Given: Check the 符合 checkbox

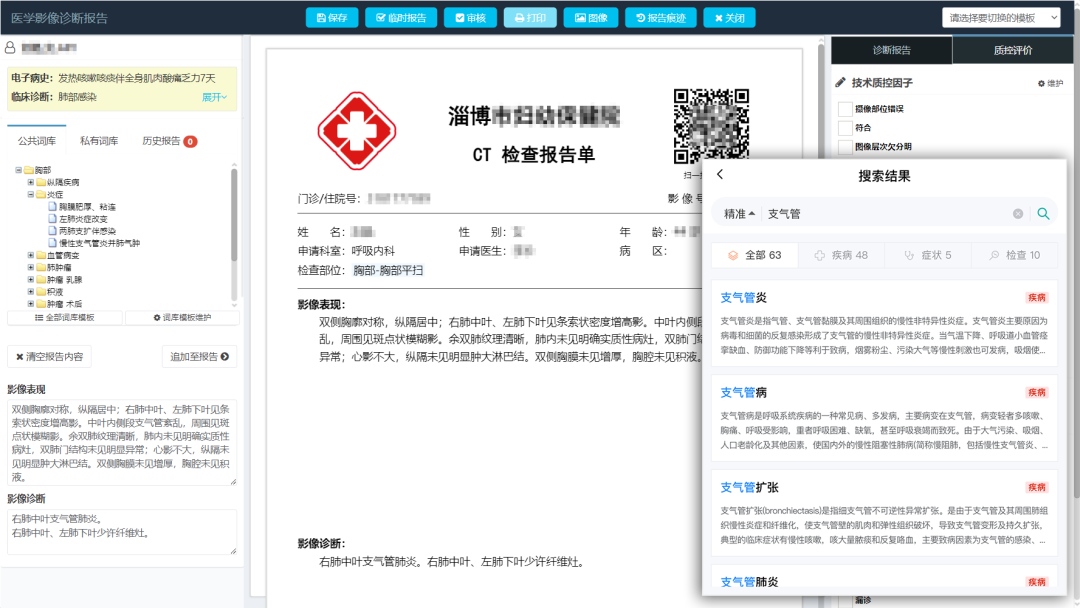Looking at the screenshot, I should pyautogui.click(x=845, y=128).
